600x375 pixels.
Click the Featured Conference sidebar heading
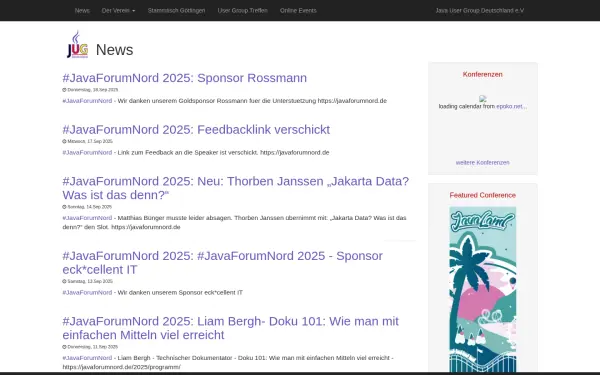(x=483, y=195)
